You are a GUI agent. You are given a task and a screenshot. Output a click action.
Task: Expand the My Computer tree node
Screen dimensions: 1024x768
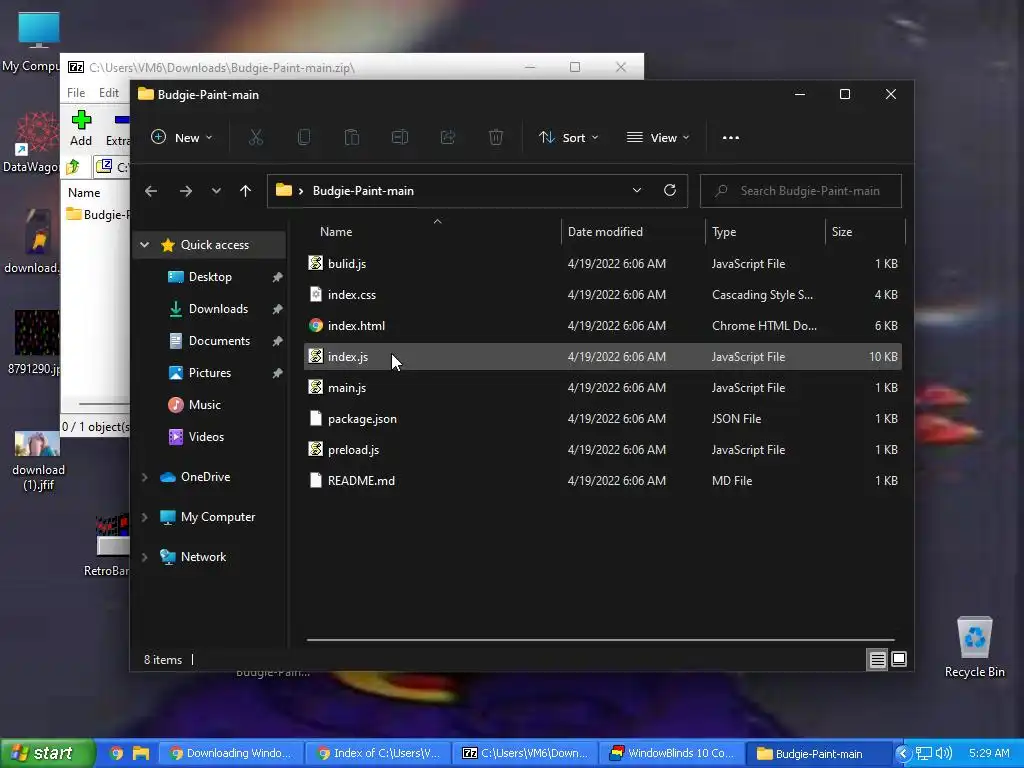(144, 517)
